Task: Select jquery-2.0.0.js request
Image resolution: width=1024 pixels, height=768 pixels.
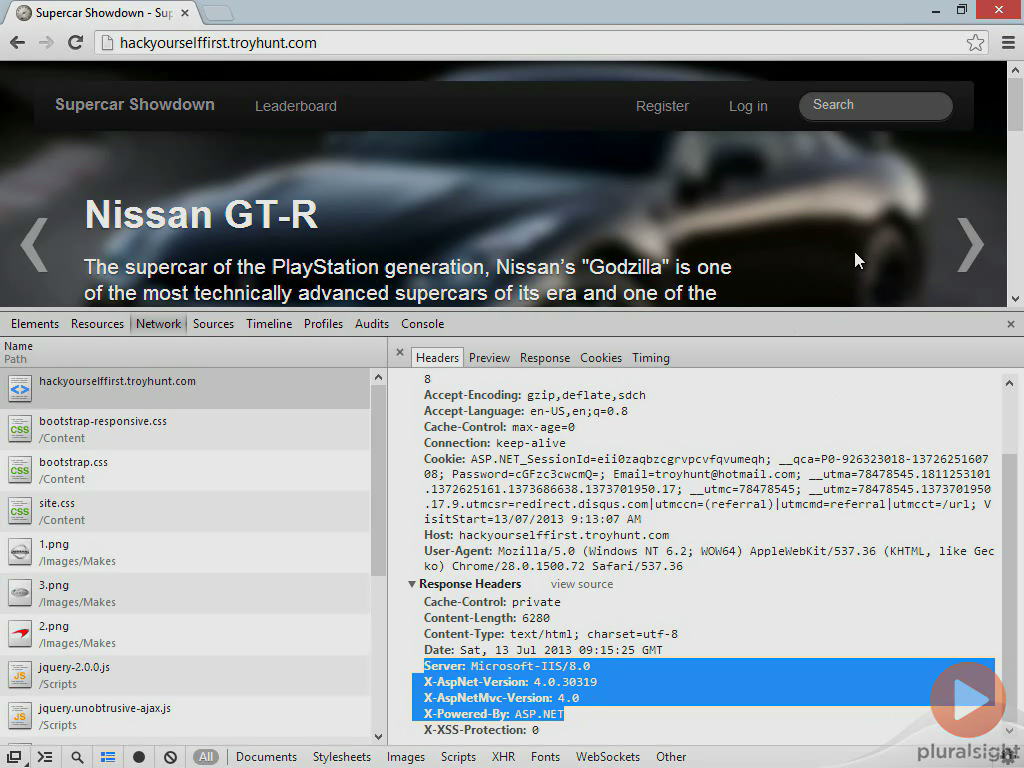Action: coord(185,675)
